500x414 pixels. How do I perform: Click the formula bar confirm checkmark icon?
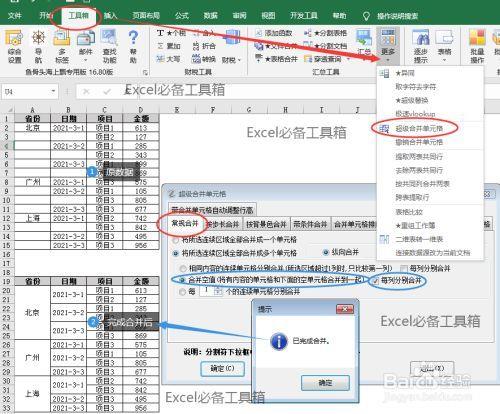107,92
